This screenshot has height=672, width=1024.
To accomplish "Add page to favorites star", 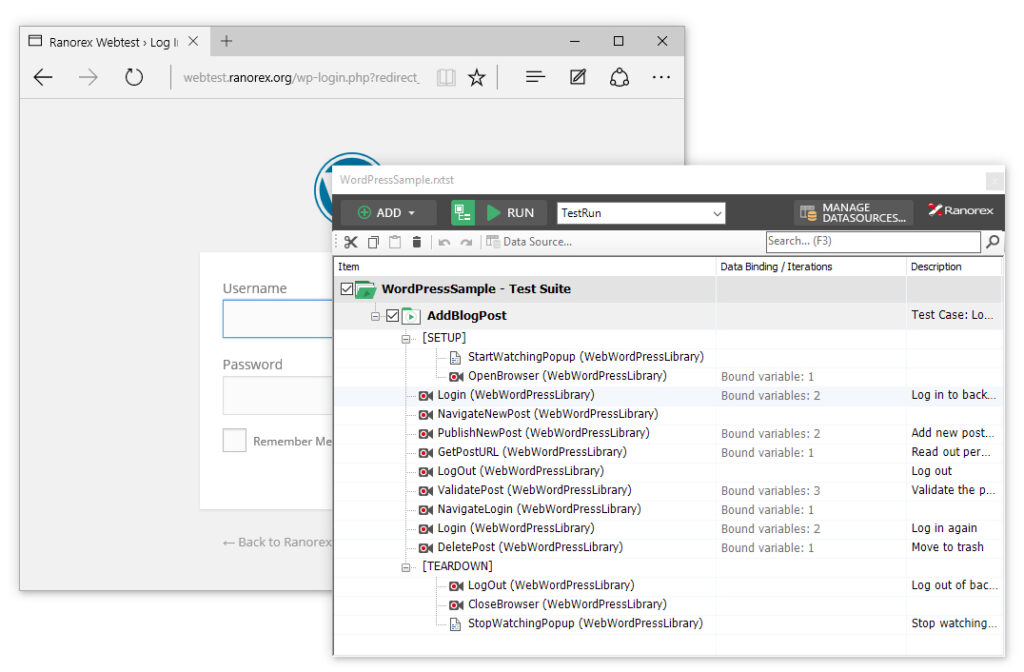I will pos(477,78).
